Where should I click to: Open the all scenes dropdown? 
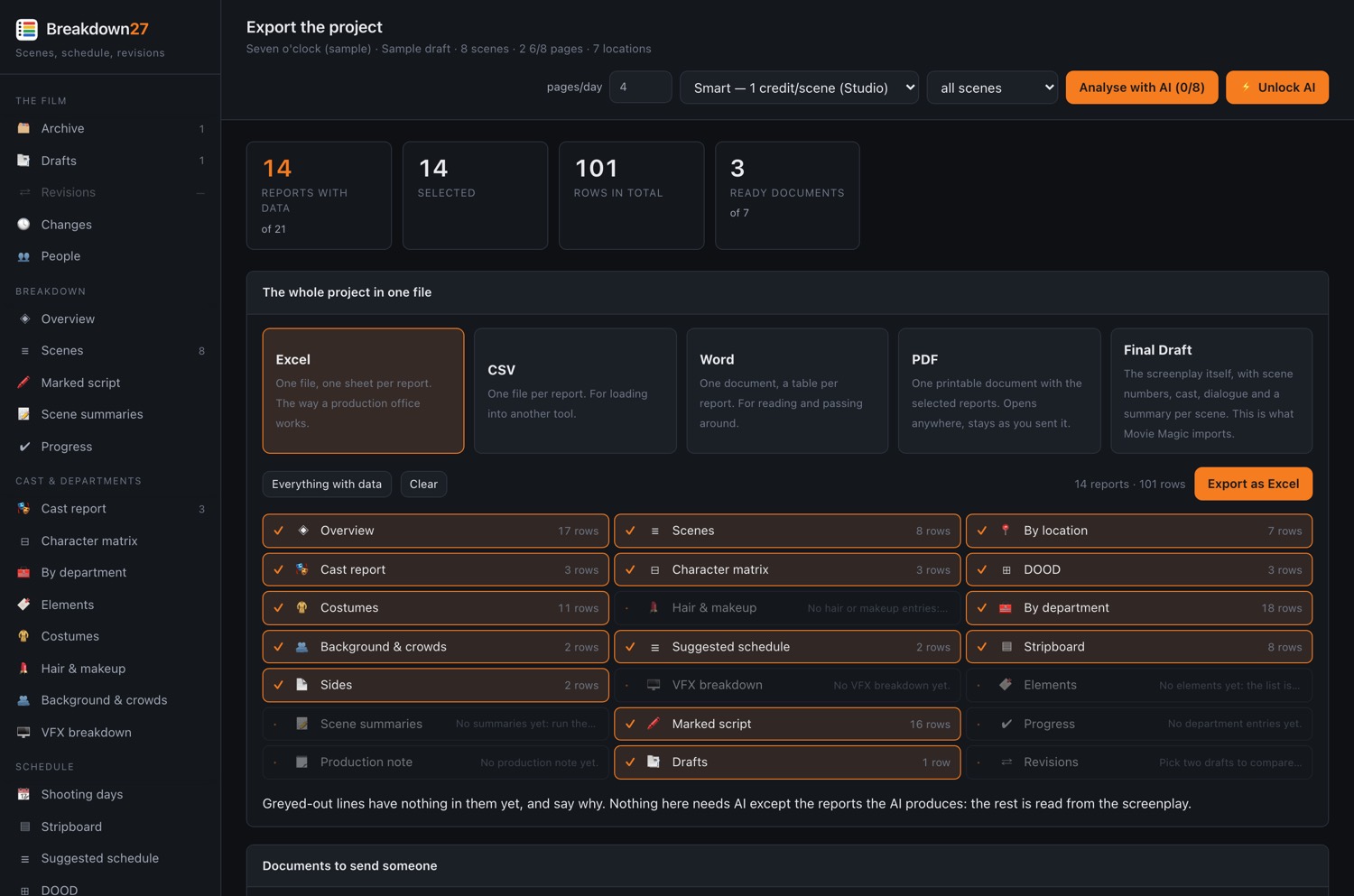[992, 88]
